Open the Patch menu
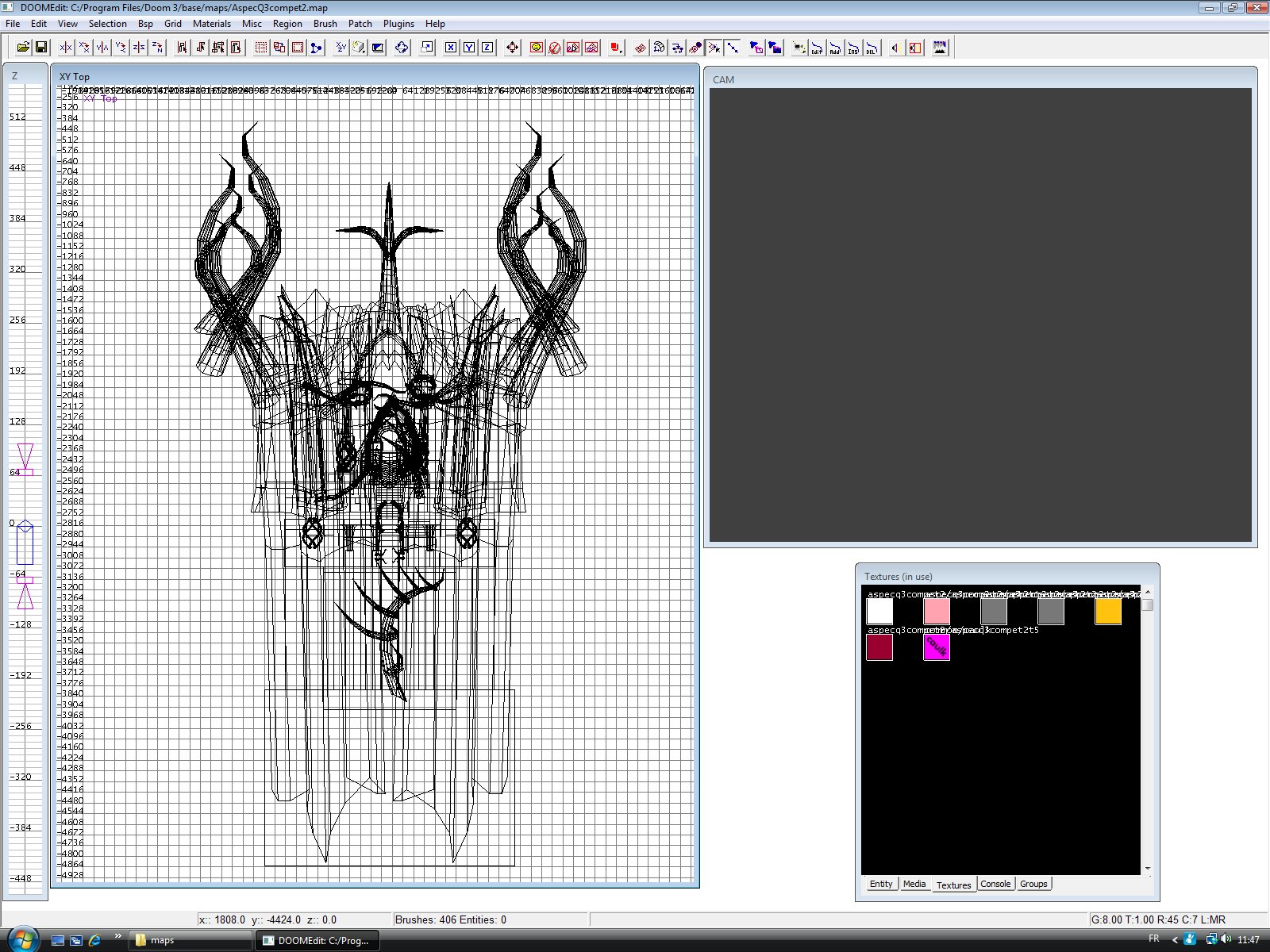The width and height of the screenshot is (1270, 952). 360,24
